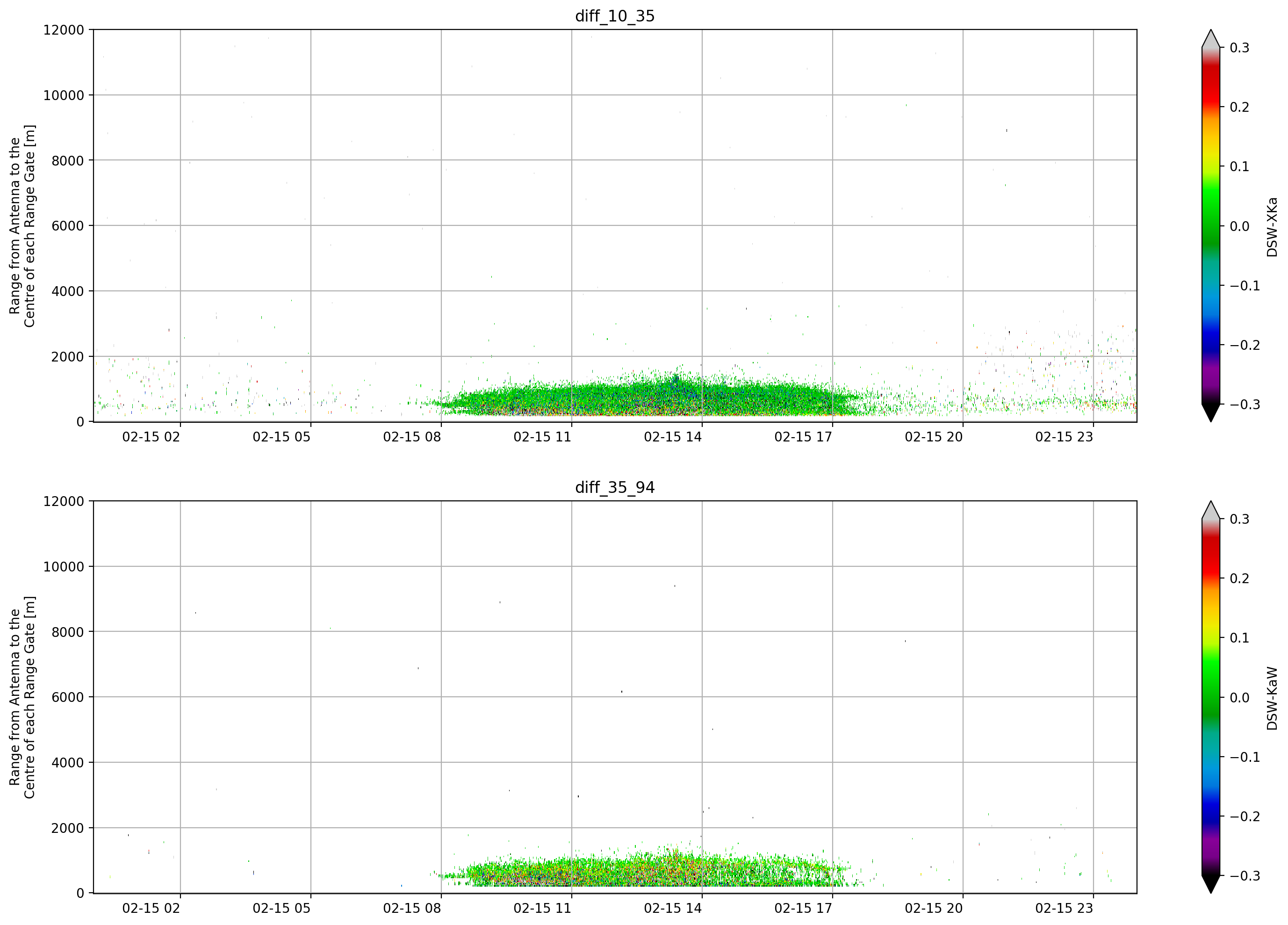Click the 02-15 20 x-tick under diff_35_94
The image size is (1288, 925).
point(934,909)
